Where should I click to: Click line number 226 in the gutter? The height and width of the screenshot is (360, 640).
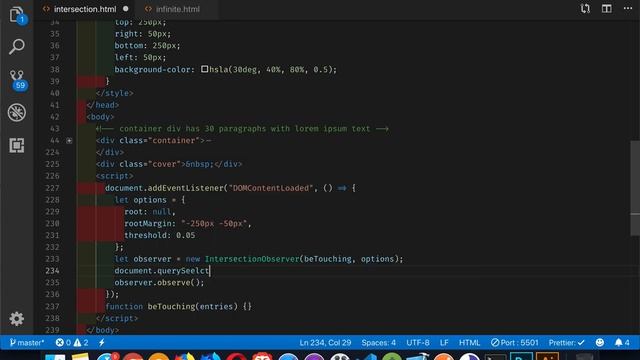click(x=52, y=176)
